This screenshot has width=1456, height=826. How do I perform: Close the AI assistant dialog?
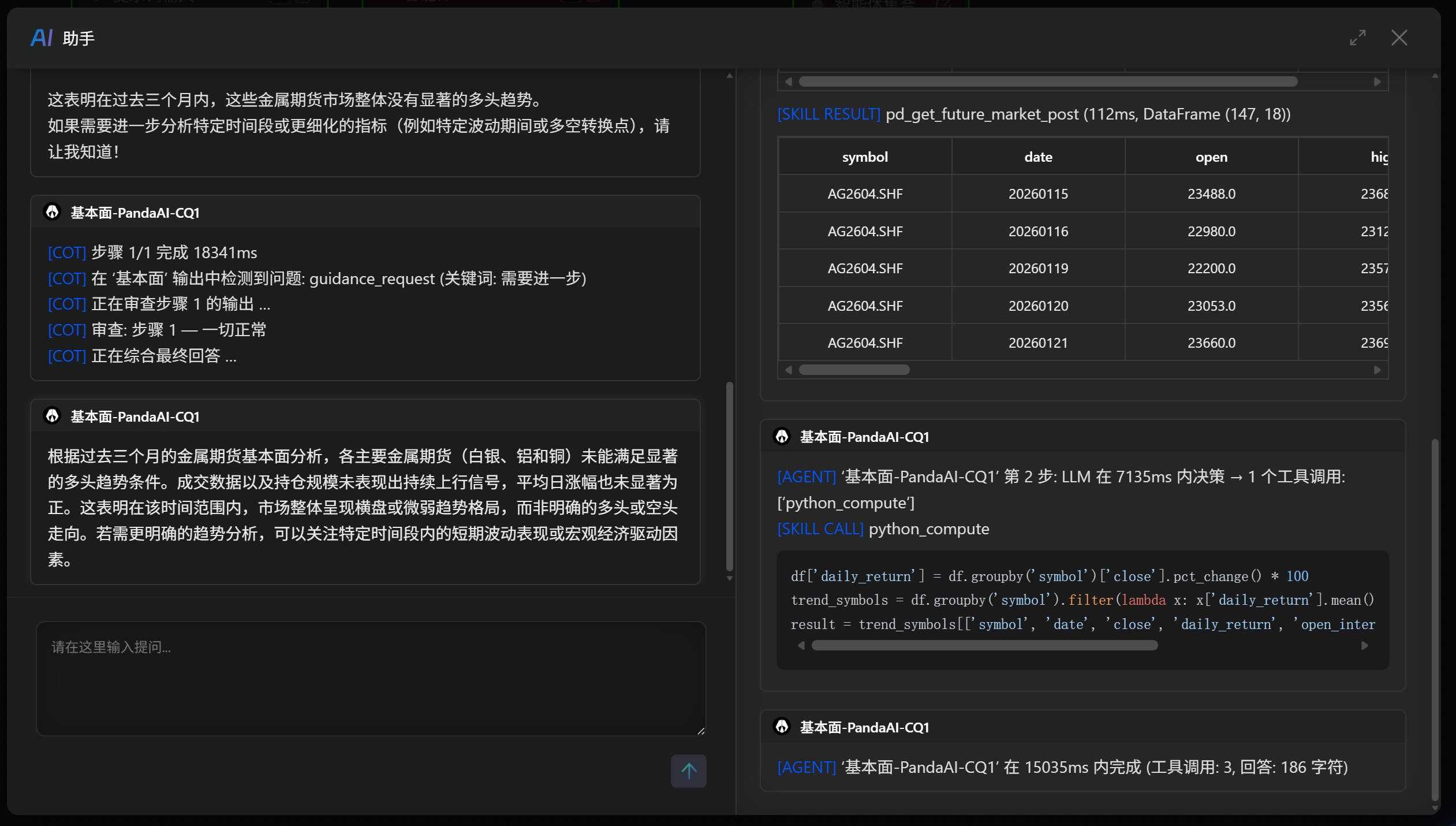[1399, 38]
